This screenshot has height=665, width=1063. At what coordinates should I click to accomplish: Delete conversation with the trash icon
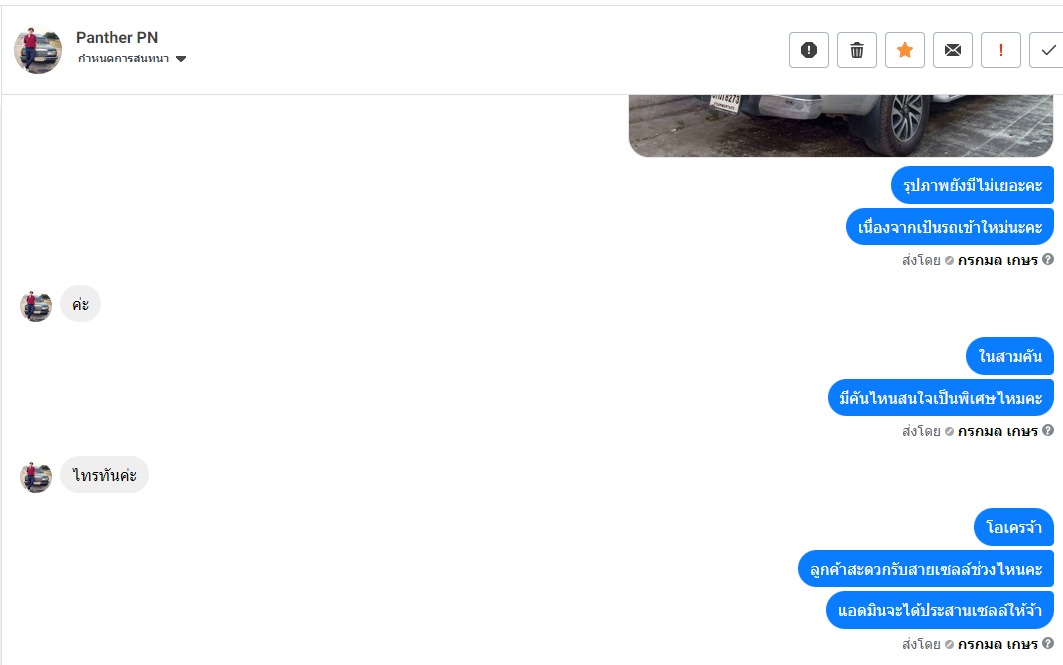tap(857, 50)
